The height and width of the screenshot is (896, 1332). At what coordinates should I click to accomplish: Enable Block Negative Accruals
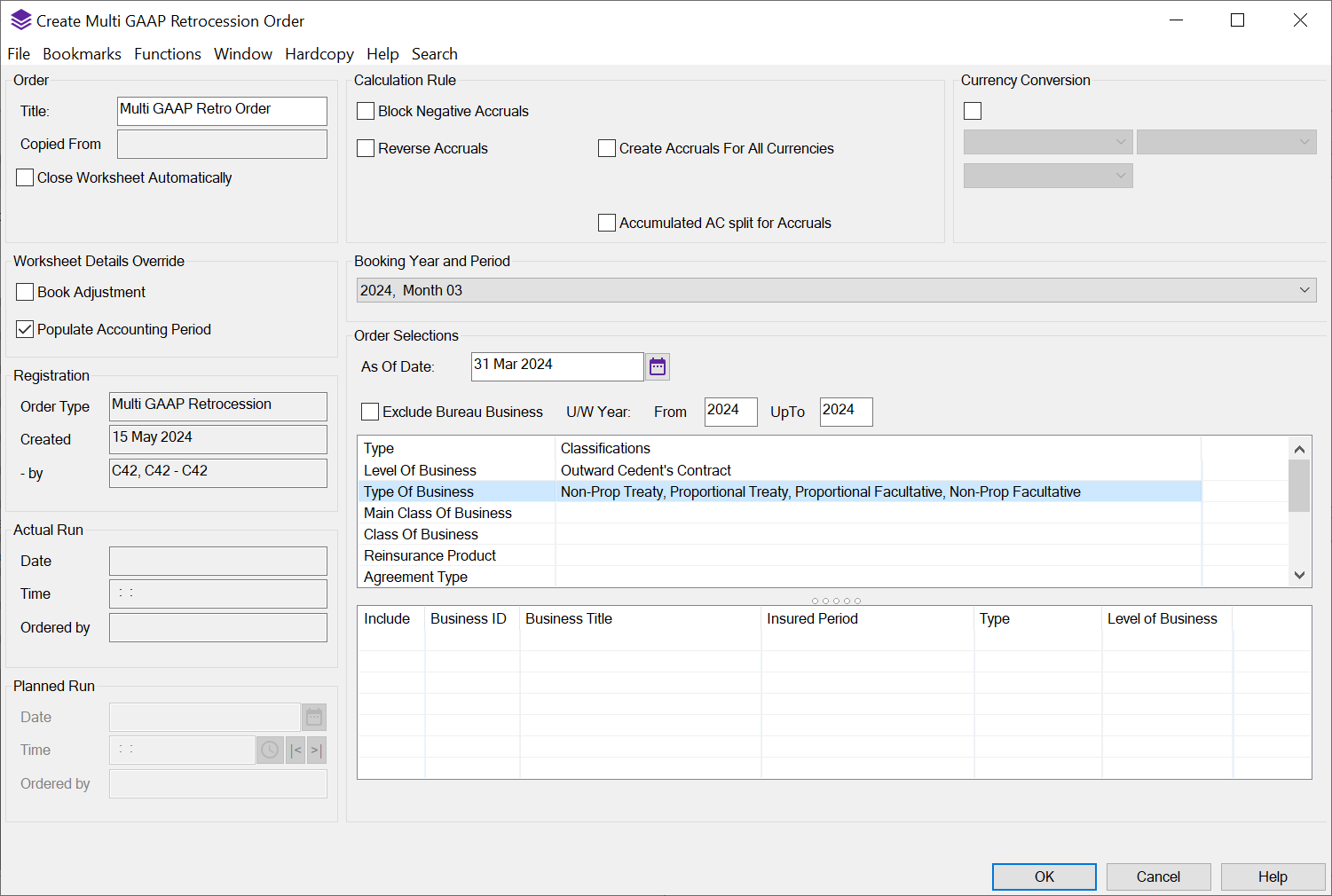(x=366, y=111)
